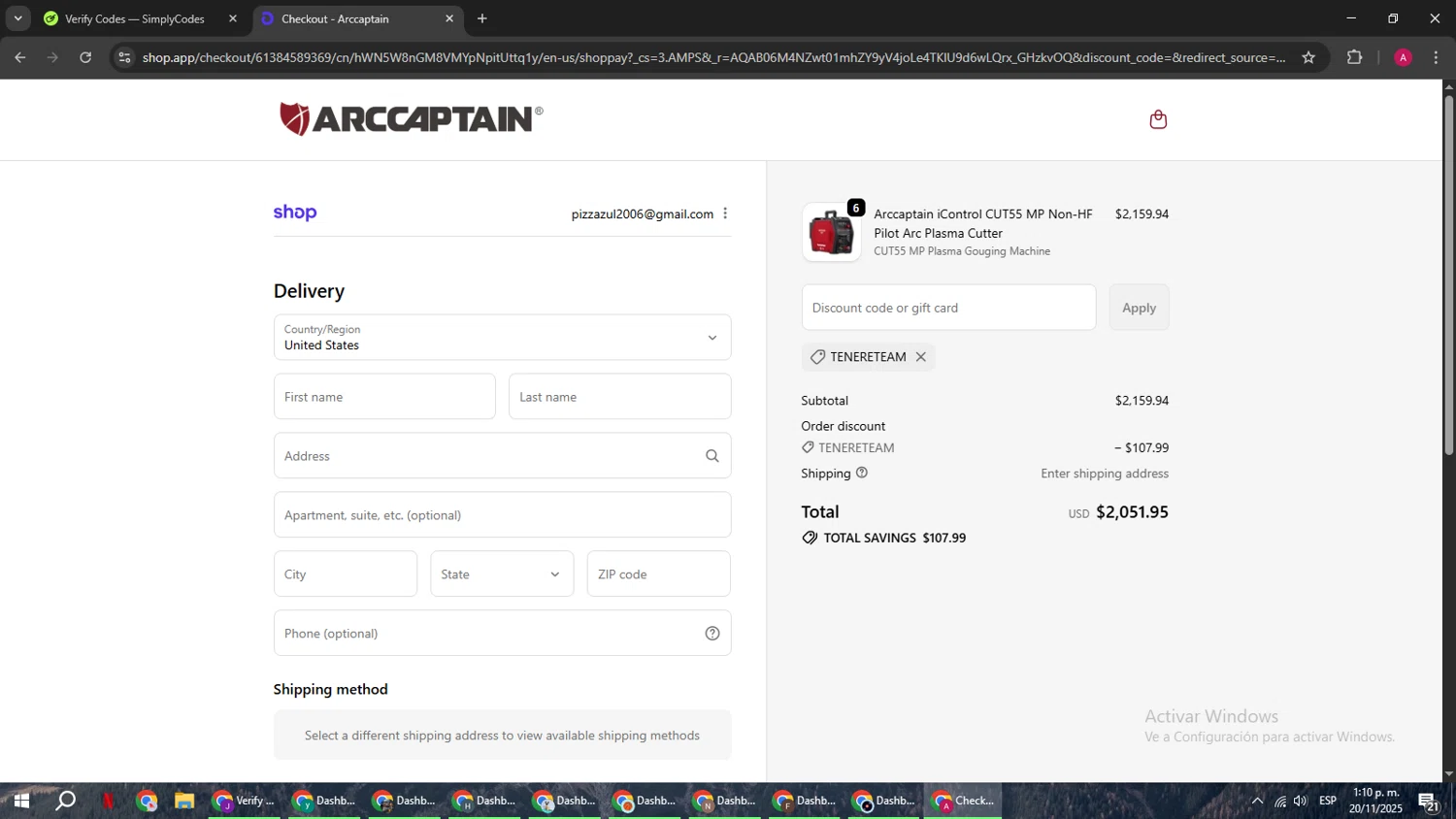Image resolution: width=1456 pixels, height=819 pixels.
Task: Click the Last name field
Action: pos(619,397)
